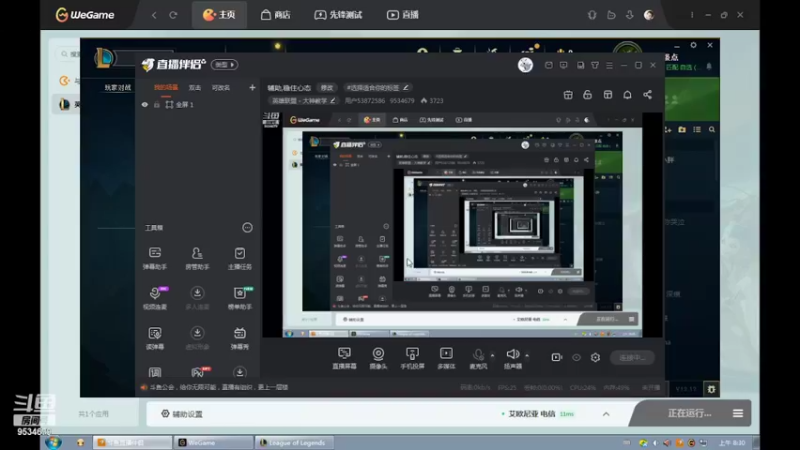
Task: Open WeGame user avatar in title bar
Action: click(x=649, y=15)
